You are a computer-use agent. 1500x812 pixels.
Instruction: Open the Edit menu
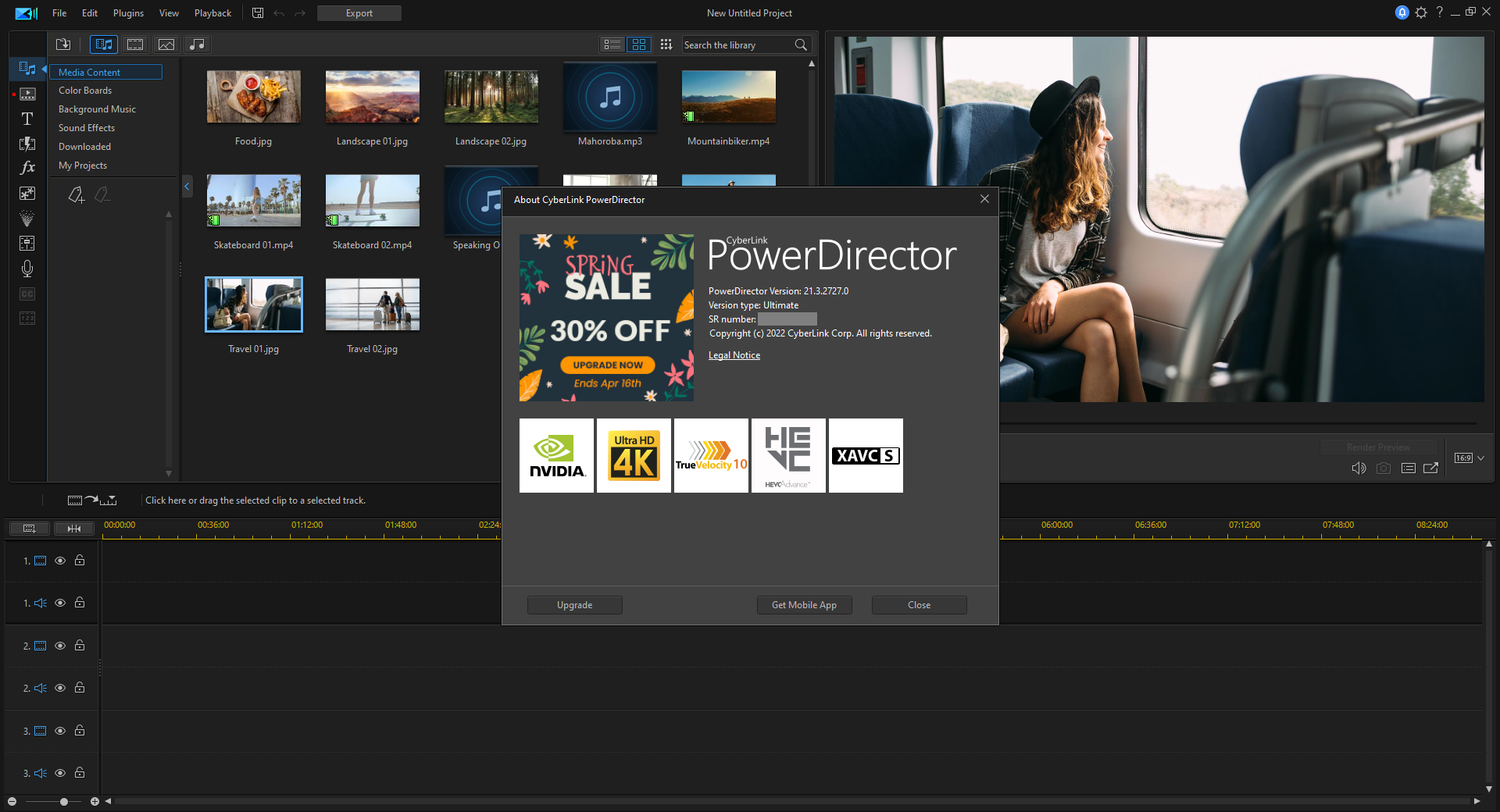(x=90, y=13)
